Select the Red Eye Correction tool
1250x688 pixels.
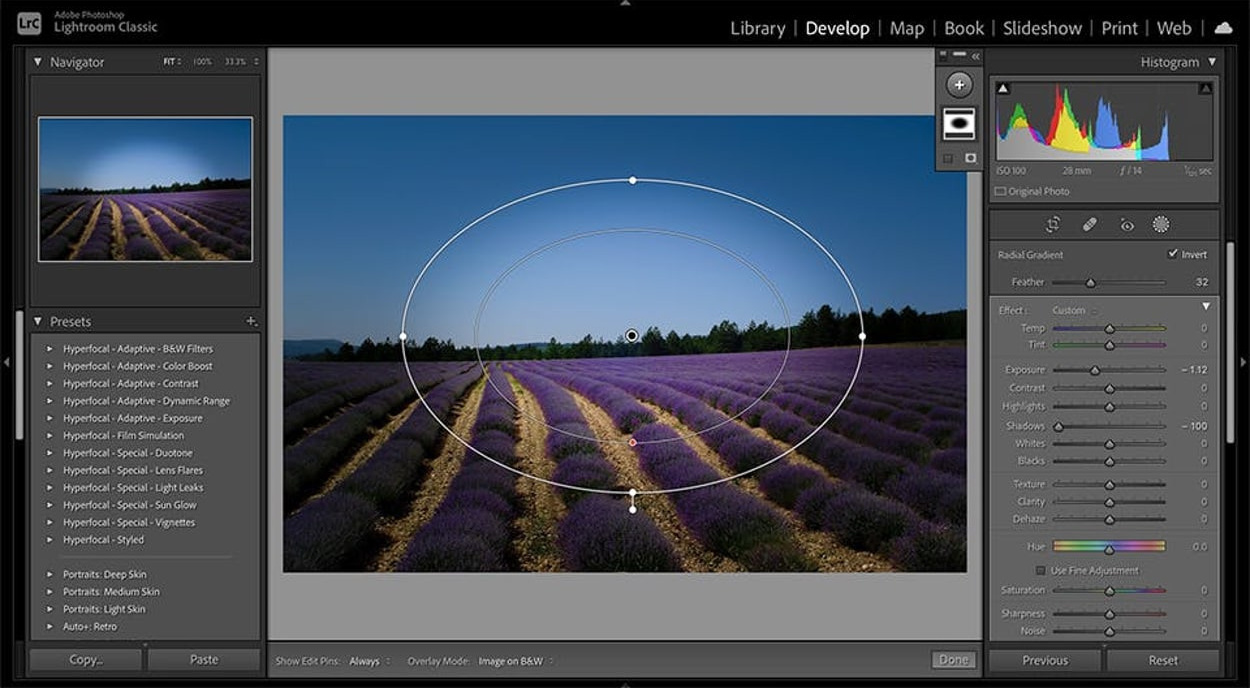1127,225
